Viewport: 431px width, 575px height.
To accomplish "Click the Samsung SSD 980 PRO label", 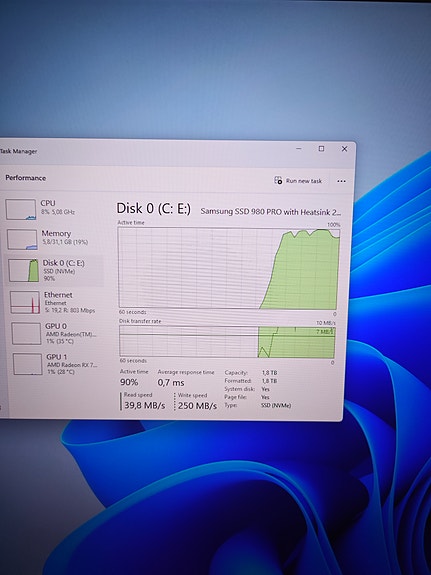I will [271, 212].
